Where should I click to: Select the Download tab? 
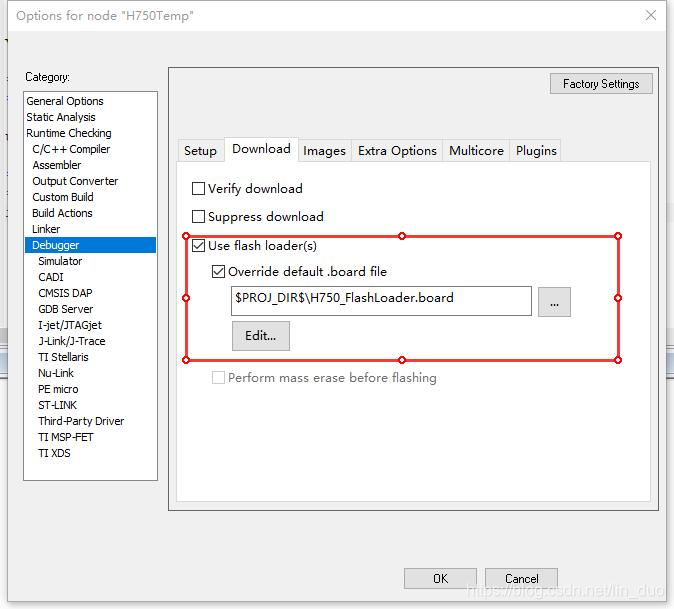261,149
